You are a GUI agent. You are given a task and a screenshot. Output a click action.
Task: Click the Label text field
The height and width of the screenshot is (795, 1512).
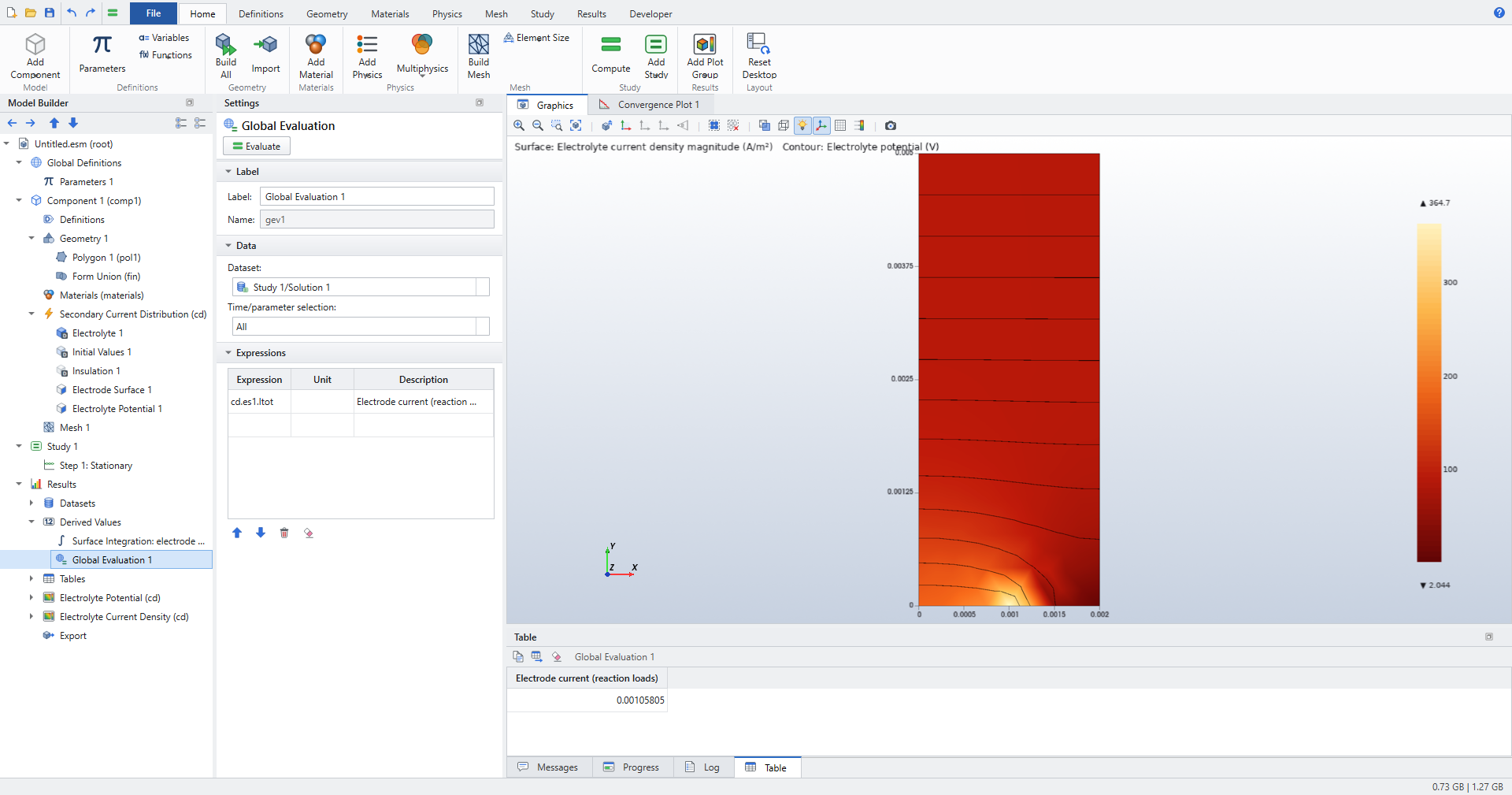(377, 197)
